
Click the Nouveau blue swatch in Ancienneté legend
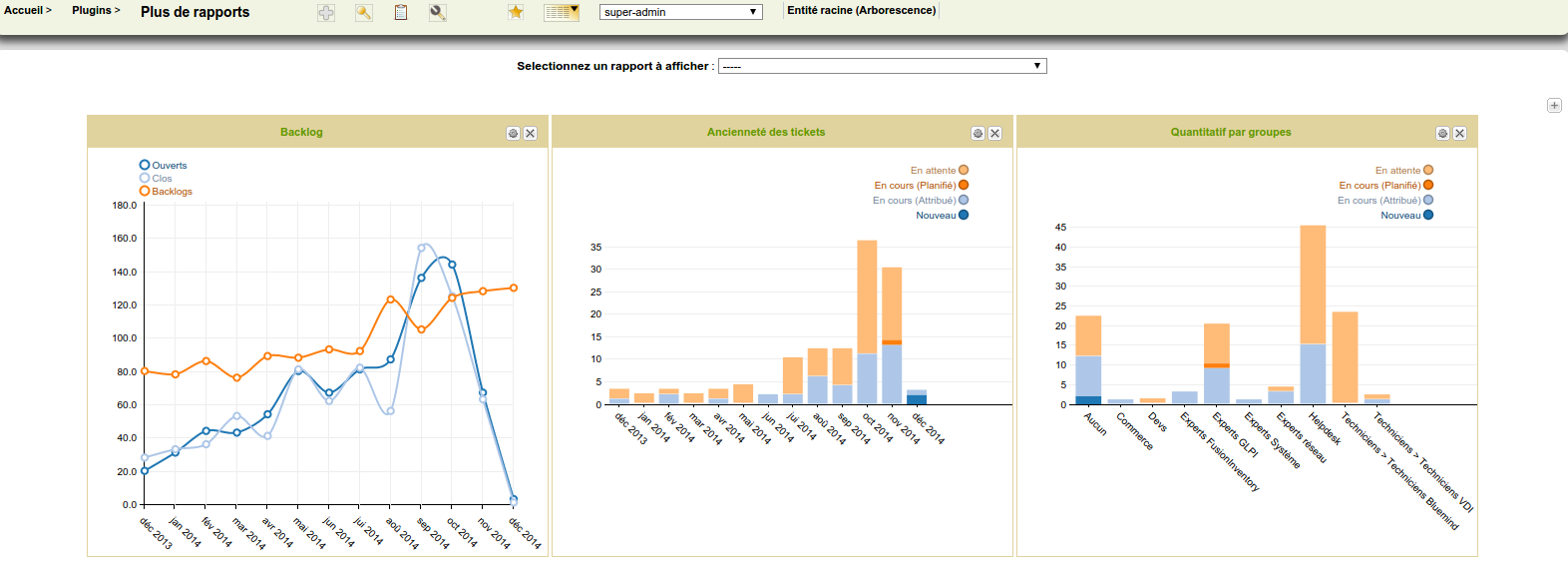pos(964,215)
